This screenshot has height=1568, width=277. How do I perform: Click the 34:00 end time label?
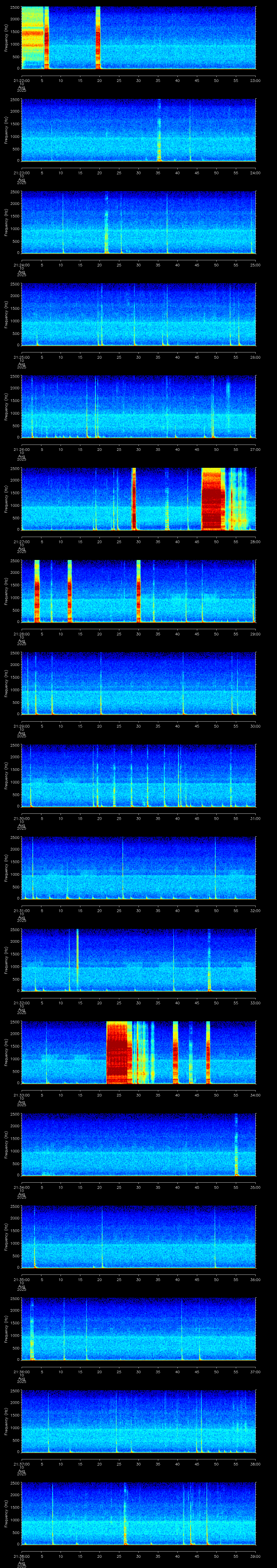pos(255,1095)
